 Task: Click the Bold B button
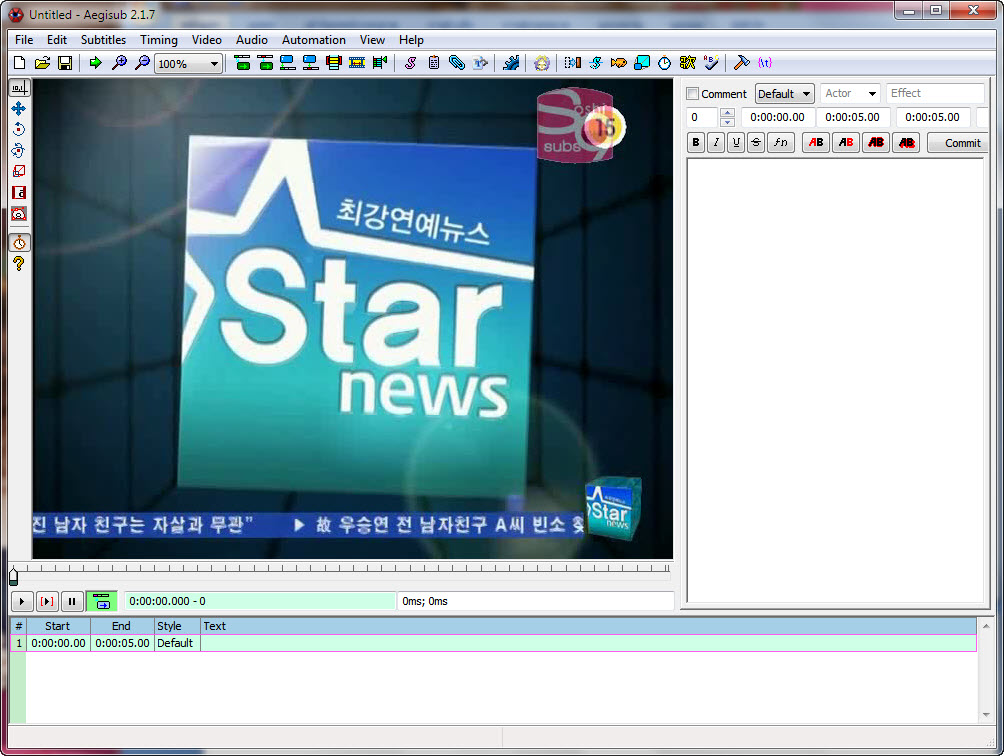[x=695, y=142]
